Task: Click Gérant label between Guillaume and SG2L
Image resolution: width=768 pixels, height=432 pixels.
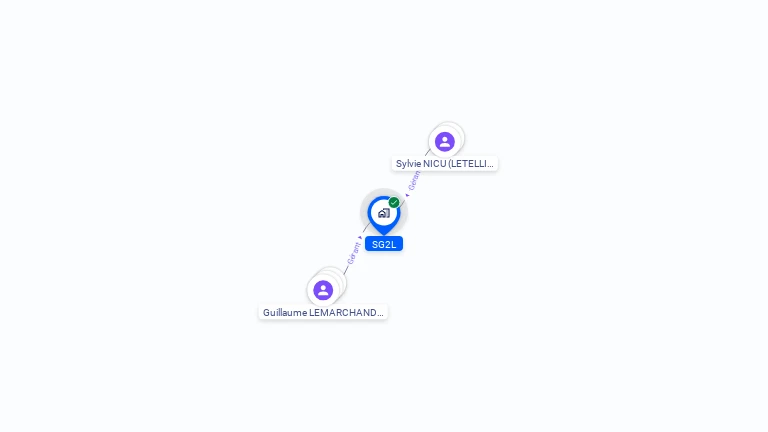Action: 354,253
